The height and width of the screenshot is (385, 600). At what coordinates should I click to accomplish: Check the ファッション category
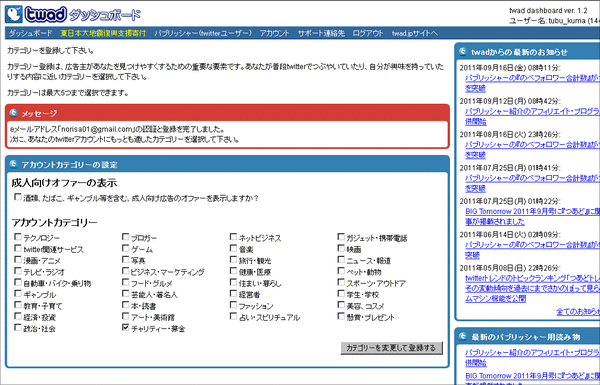(x=233, y=305)
